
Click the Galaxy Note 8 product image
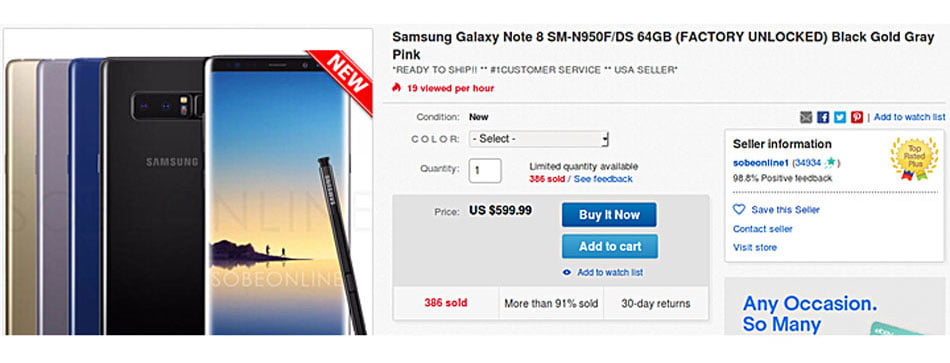pyautogui.click(x=188, y=181)
